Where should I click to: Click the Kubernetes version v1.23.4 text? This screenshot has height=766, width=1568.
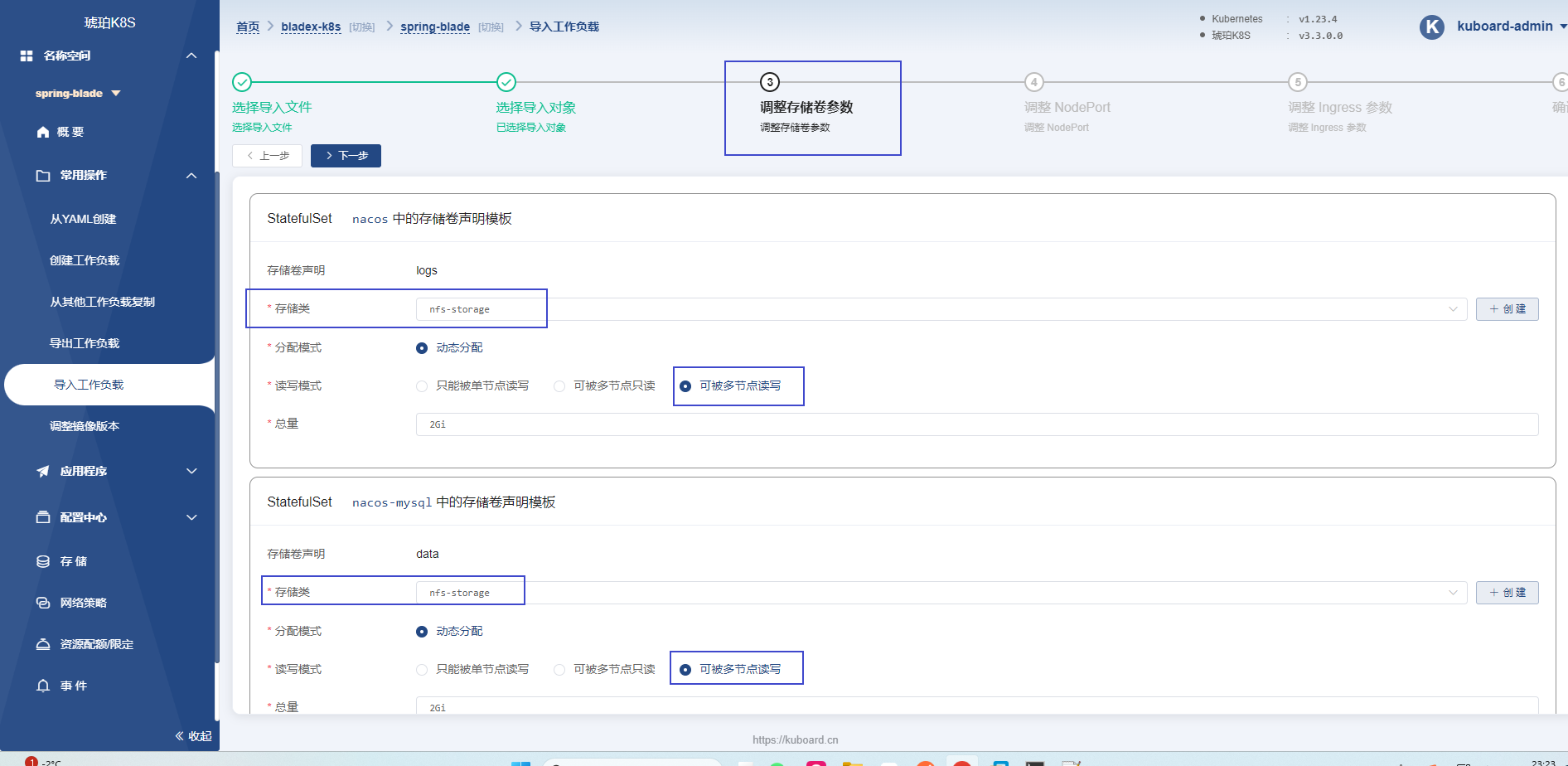[x=1318, y=19]
